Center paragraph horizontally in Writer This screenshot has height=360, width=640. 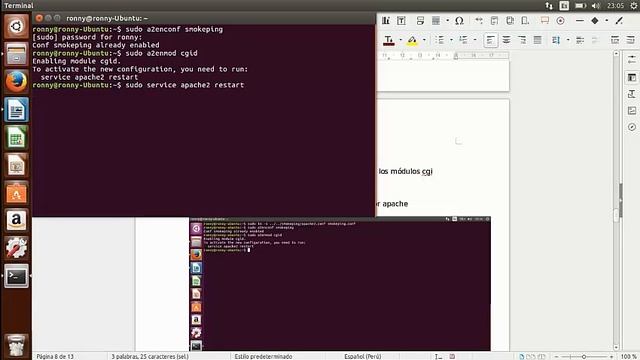click(x=506, y=40)
